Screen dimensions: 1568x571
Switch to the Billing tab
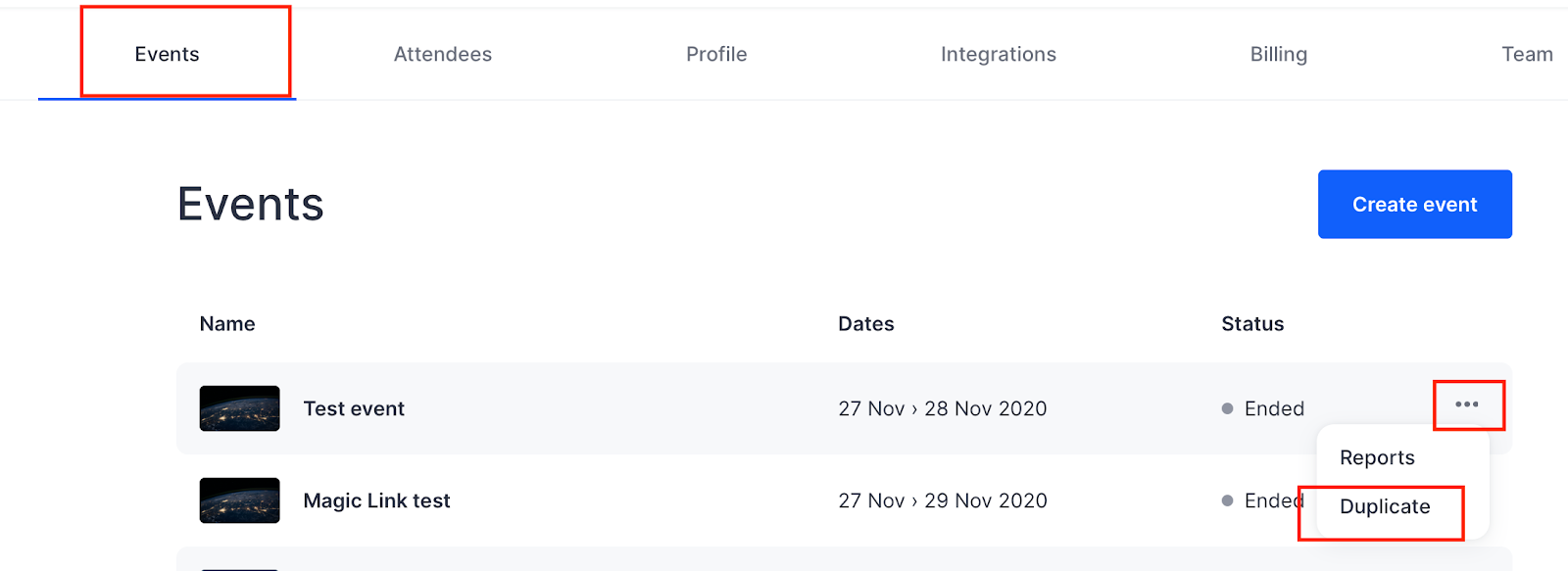pos(1279,54)
